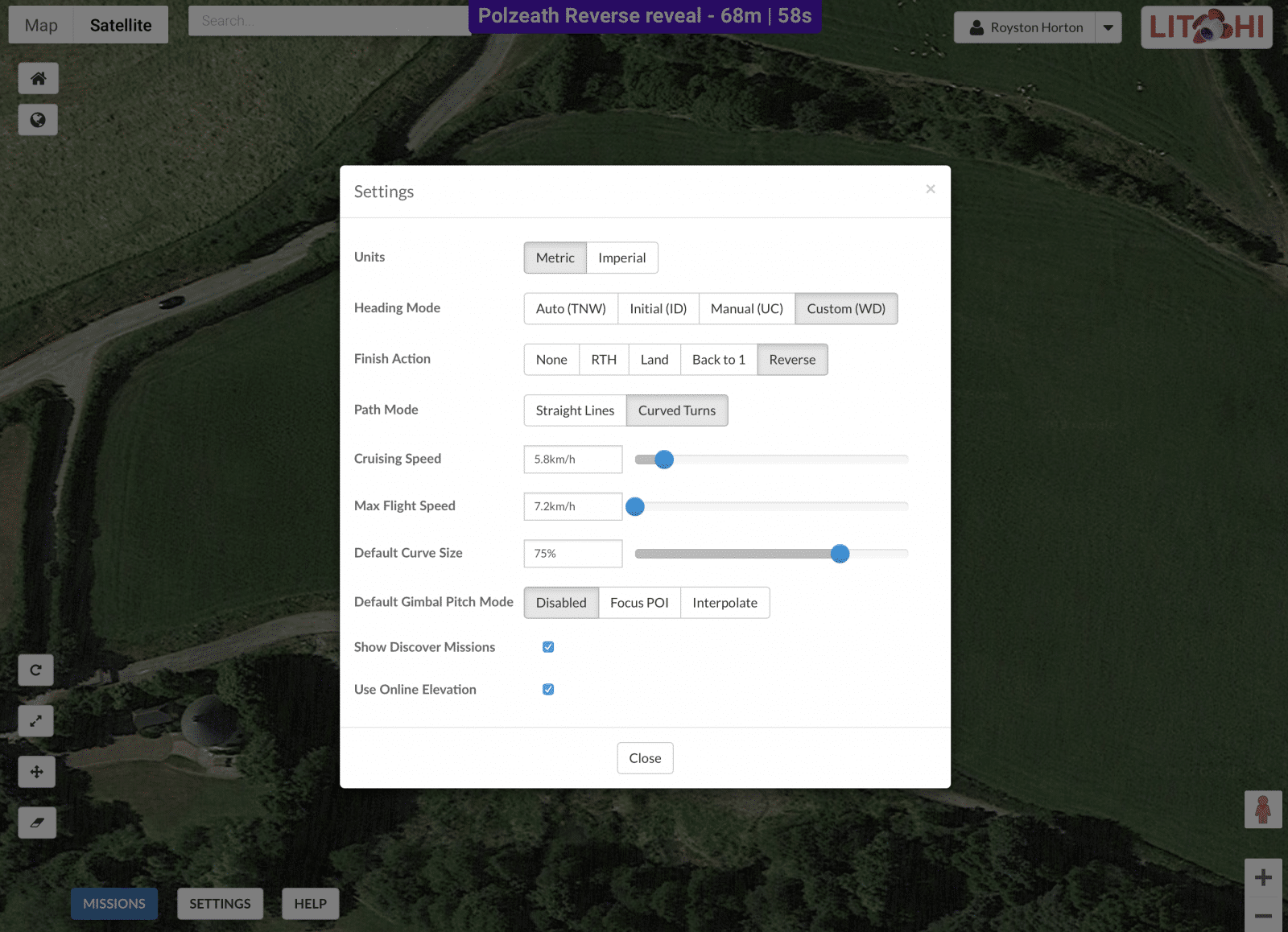The height and width of the screenshot is (932, 1288).
Task: Open the MISSIONS menu at bottom left
Action: pyautogui.click(x=114, y=903)
